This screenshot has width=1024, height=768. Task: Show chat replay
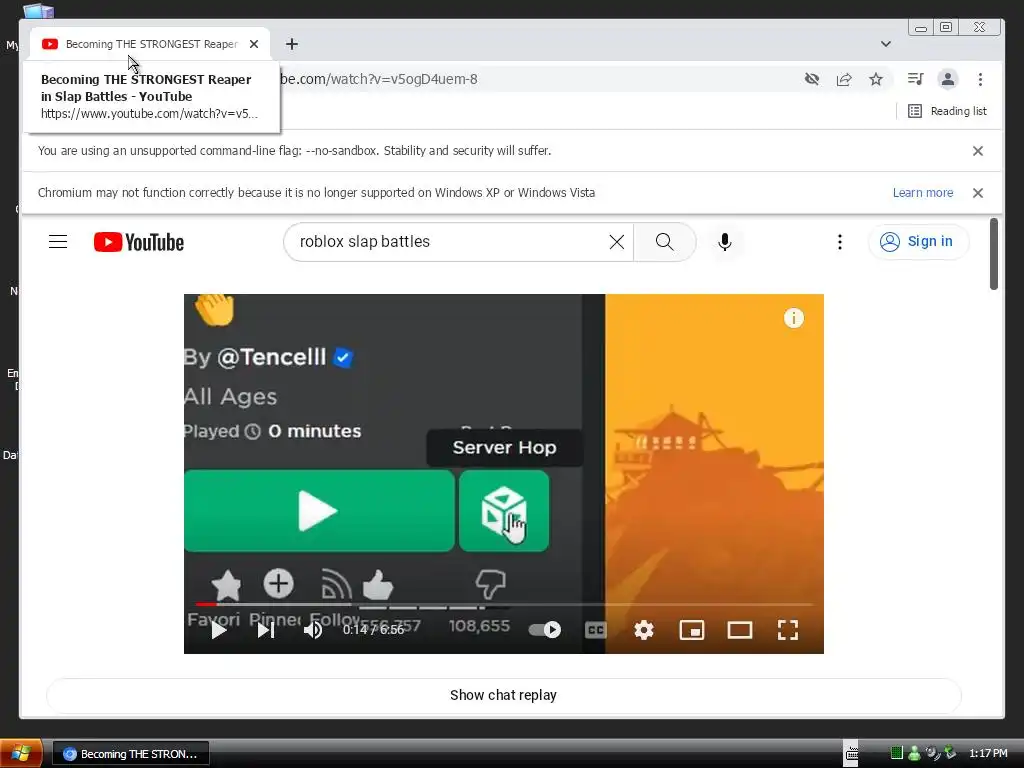click(x=504, y=695)
